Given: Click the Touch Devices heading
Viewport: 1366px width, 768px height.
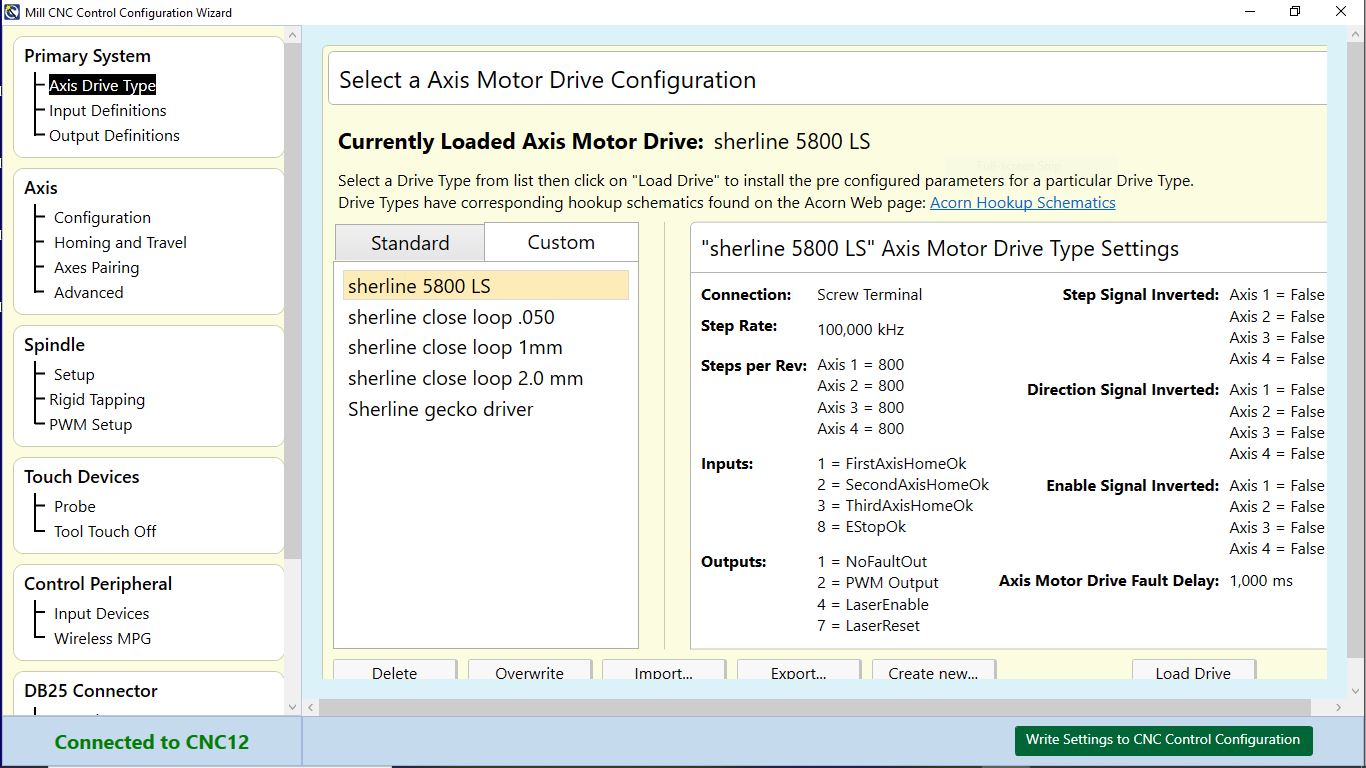Looking at the screenshot, I should pyautogui.click(x=81, y=477).
